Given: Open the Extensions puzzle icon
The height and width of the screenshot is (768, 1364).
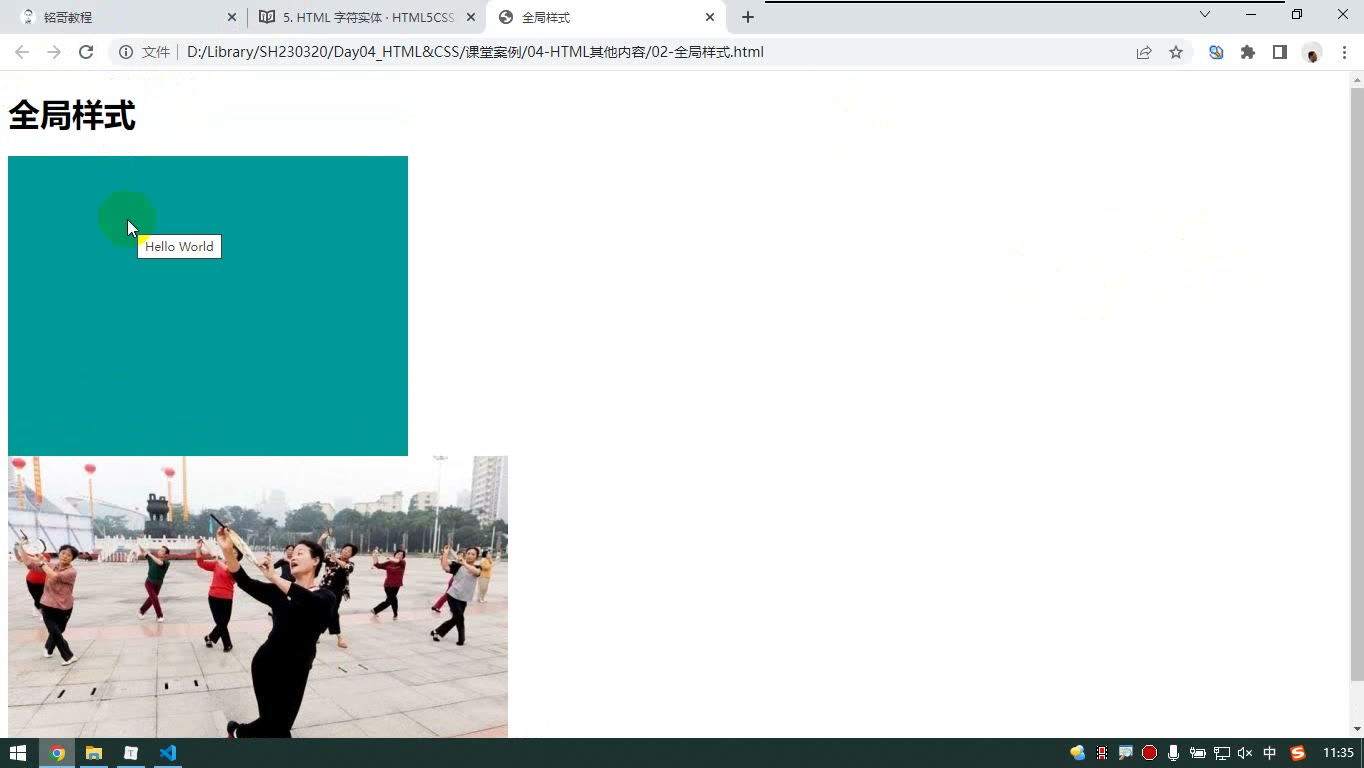Looking at the screenshot, I should (1248, 52).
